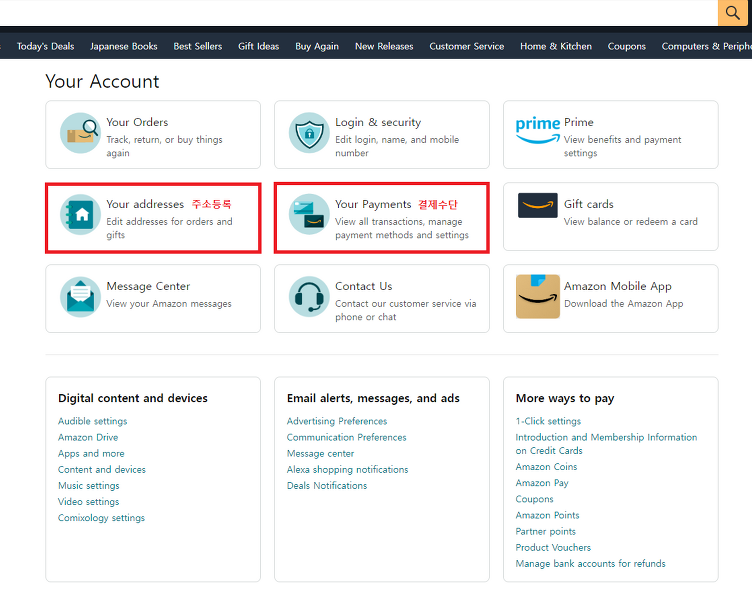
Task: Click Amazon Points link
Action: coord(547,515)
